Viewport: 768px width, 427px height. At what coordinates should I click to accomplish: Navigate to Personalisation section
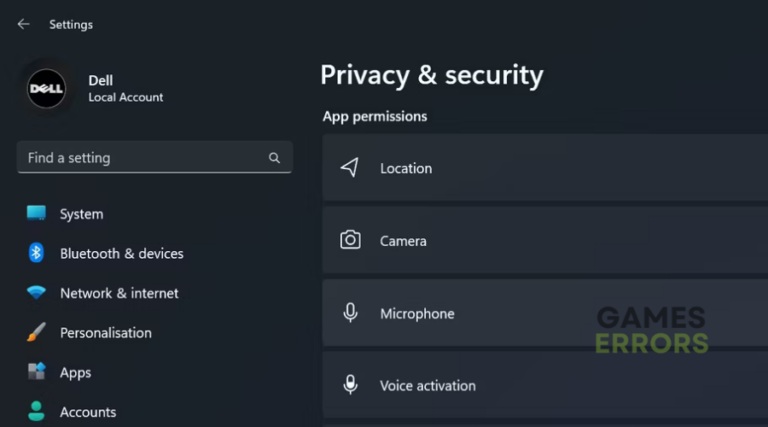106,333
